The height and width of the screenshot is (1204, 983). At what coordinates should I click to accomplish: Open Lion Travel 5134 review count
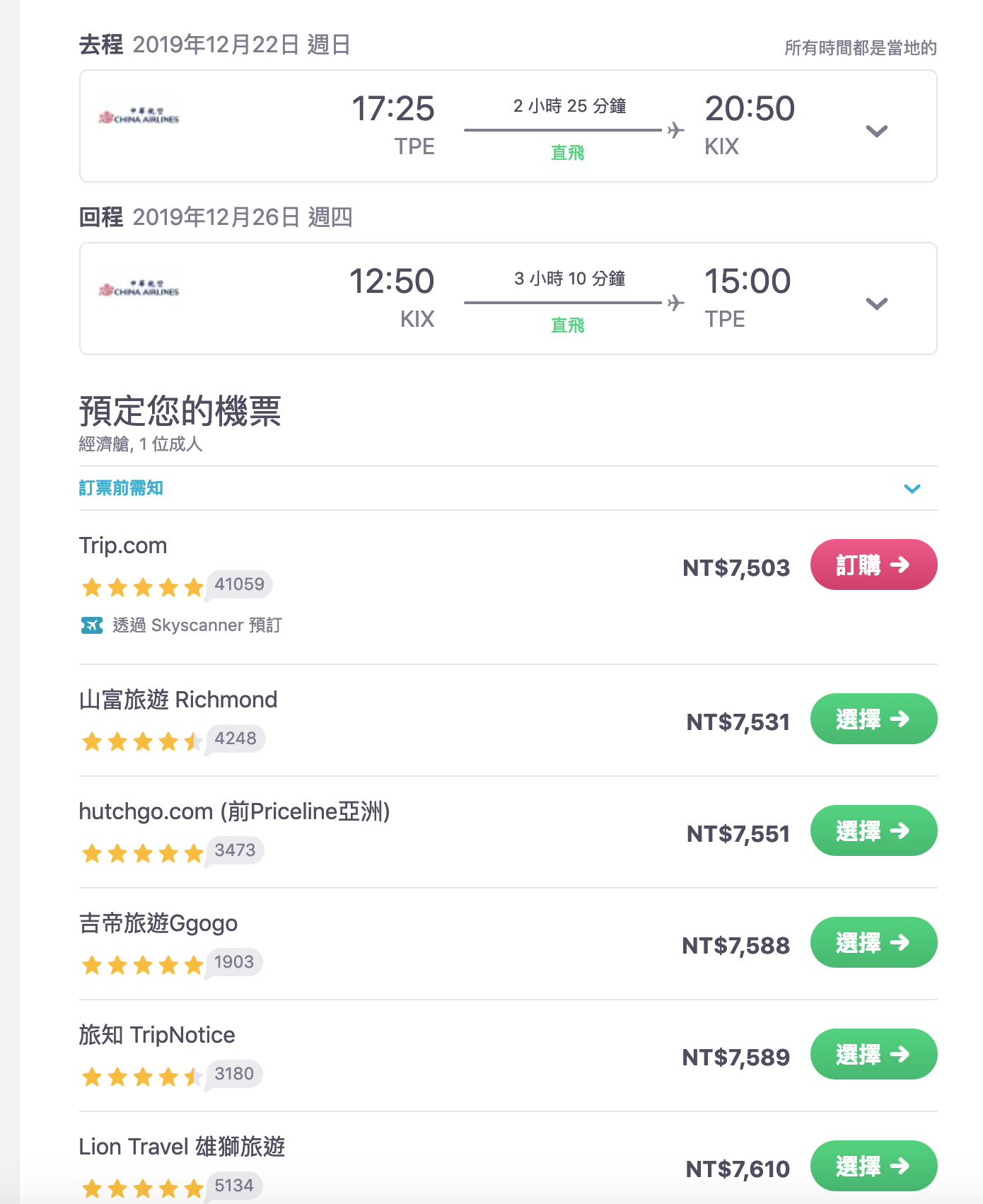coord(234,1186)
